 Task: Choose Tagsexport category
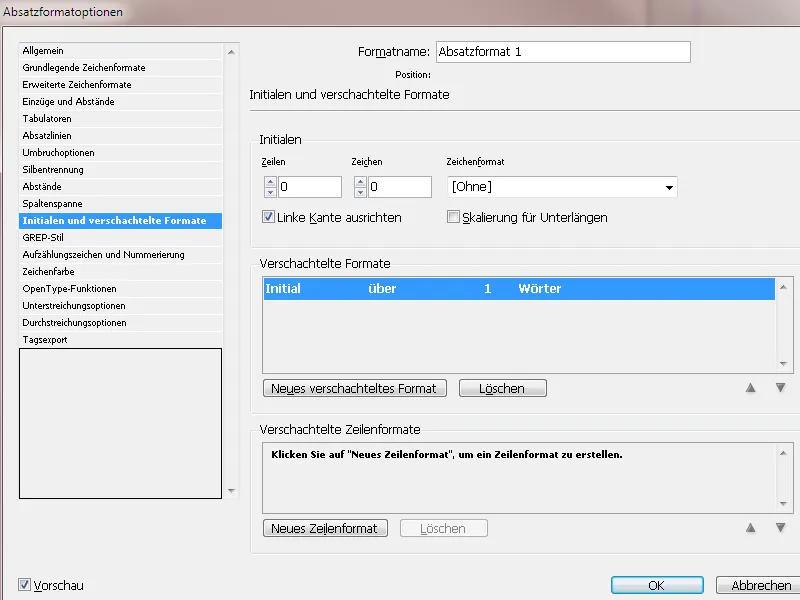click(121, 340)
